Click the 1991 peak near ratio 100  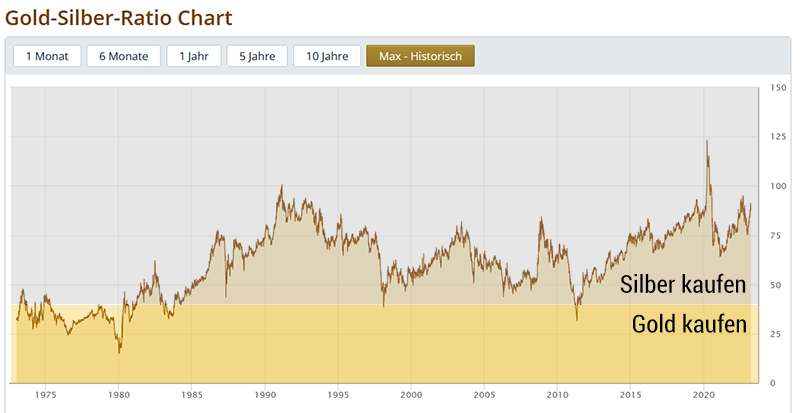tap(281, 187)
